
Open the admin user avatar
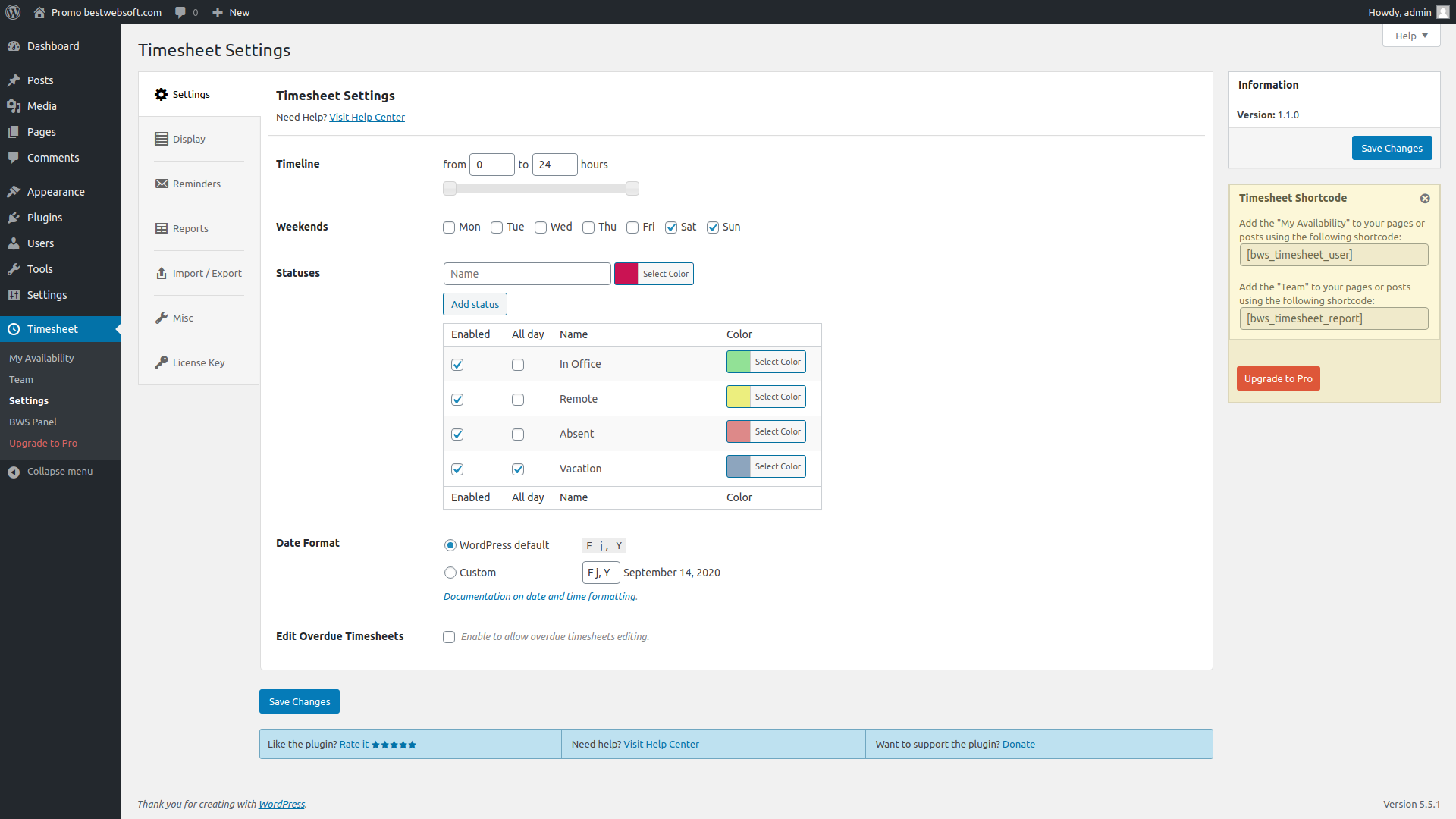[1443, 12]
